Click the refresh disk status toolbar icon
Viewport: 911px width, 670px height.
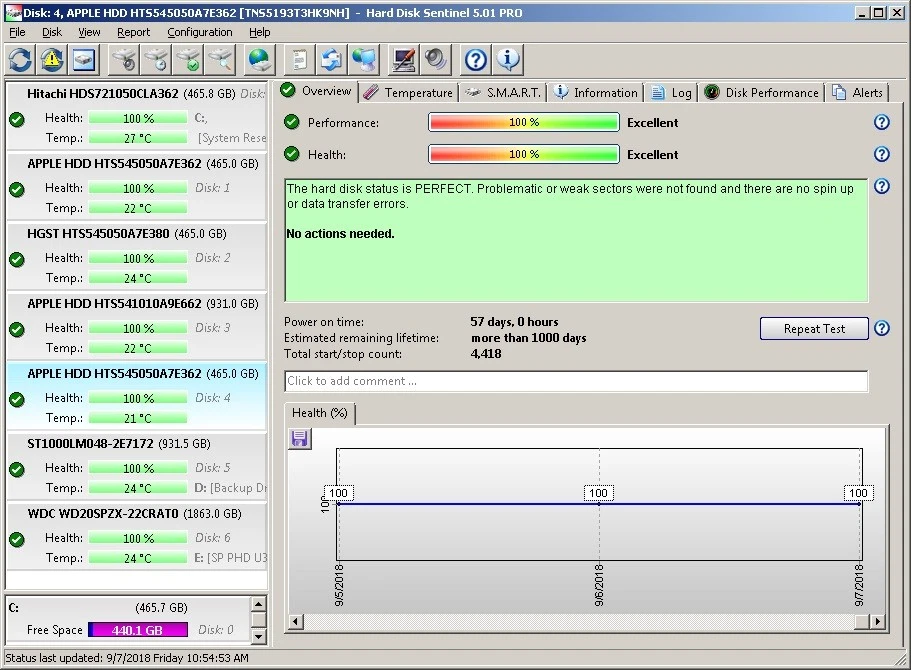point(21,60)
